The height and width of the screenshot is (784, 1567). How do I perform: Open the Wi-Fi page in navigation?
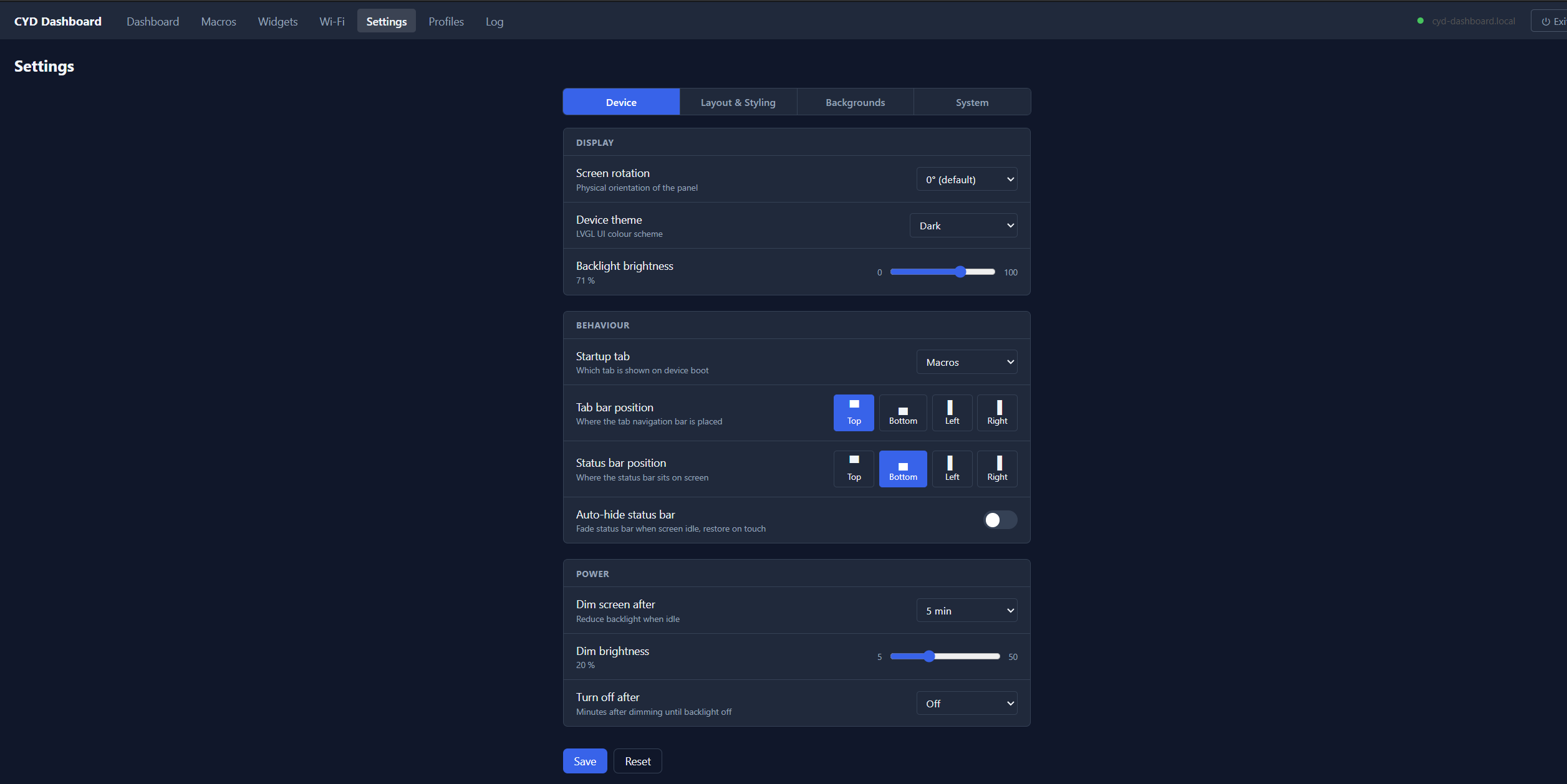pyautogui.click(x=332, y=21)
